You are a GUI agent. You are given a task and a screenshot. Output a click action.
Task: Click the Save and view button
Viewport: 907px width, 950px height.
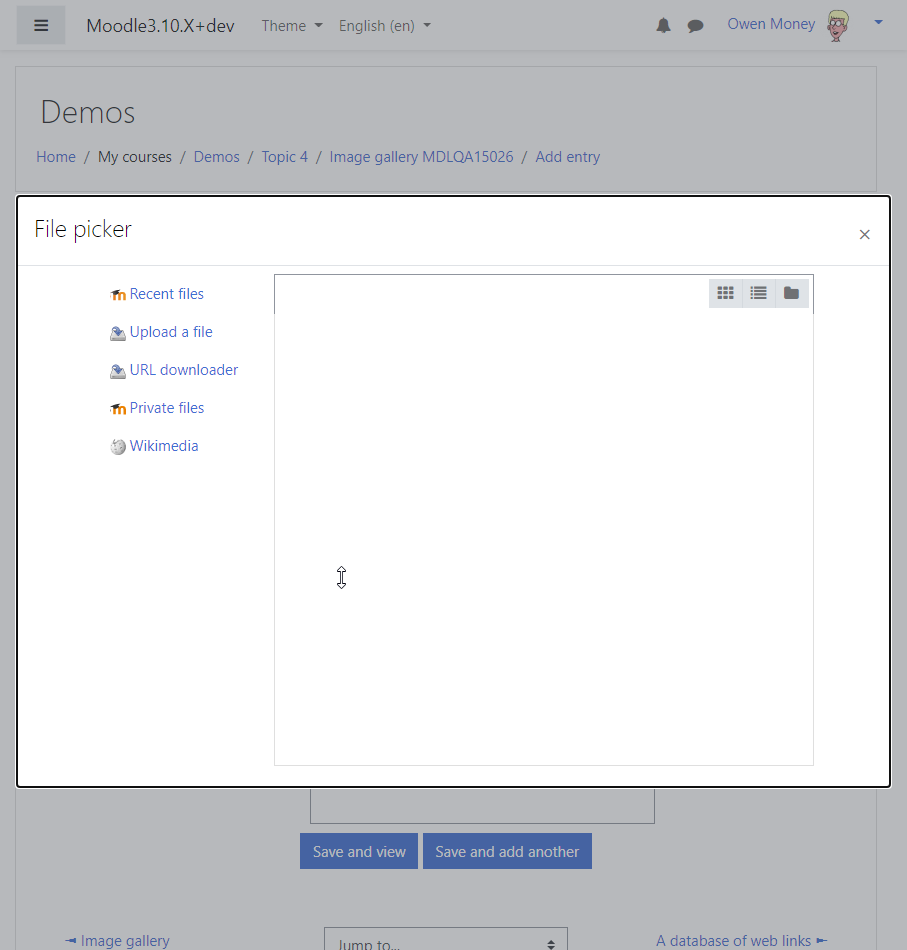click(x=359, y=851)
